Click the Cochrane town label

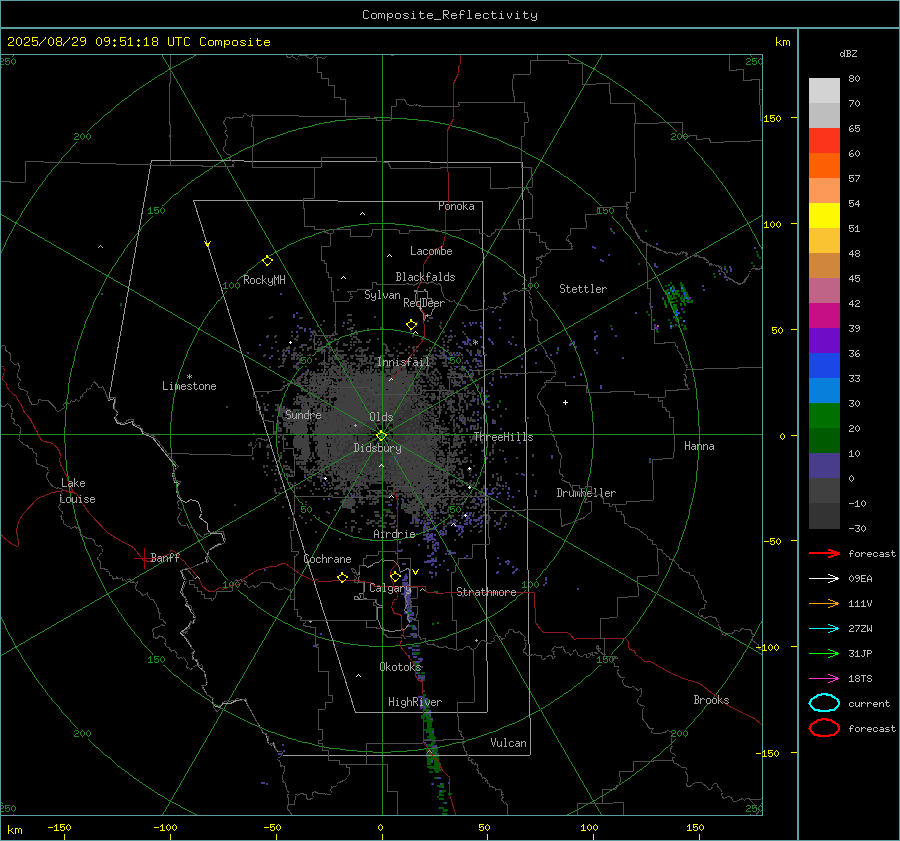[327, 559]
